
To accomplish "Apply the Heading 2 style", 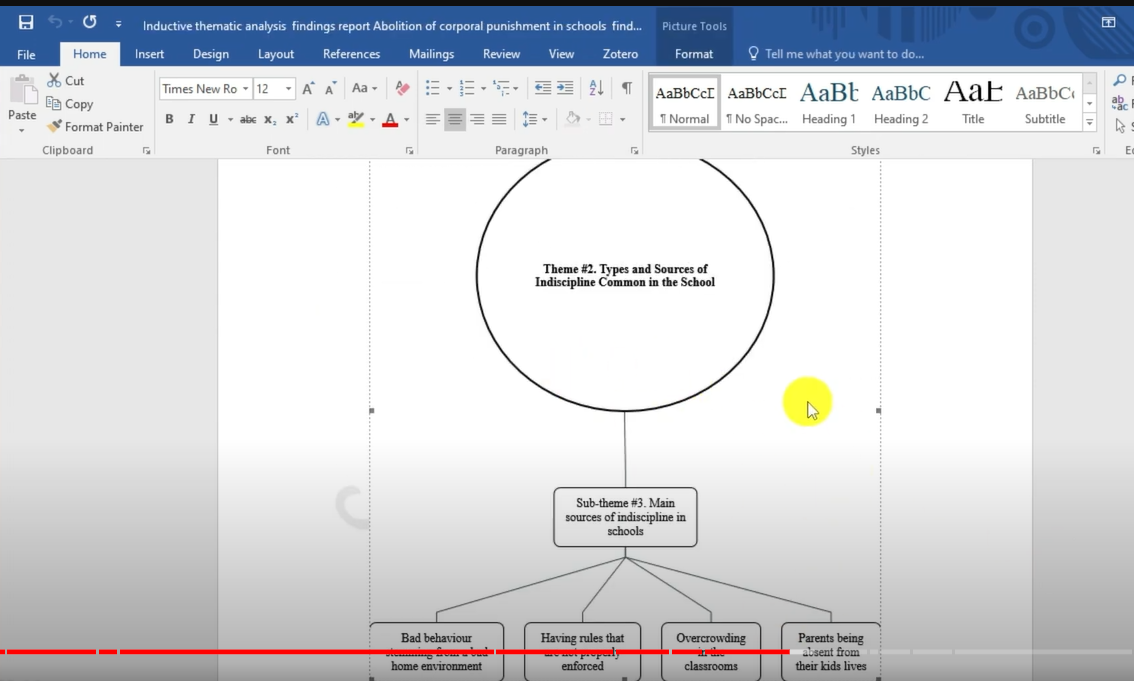I will 901,103.
